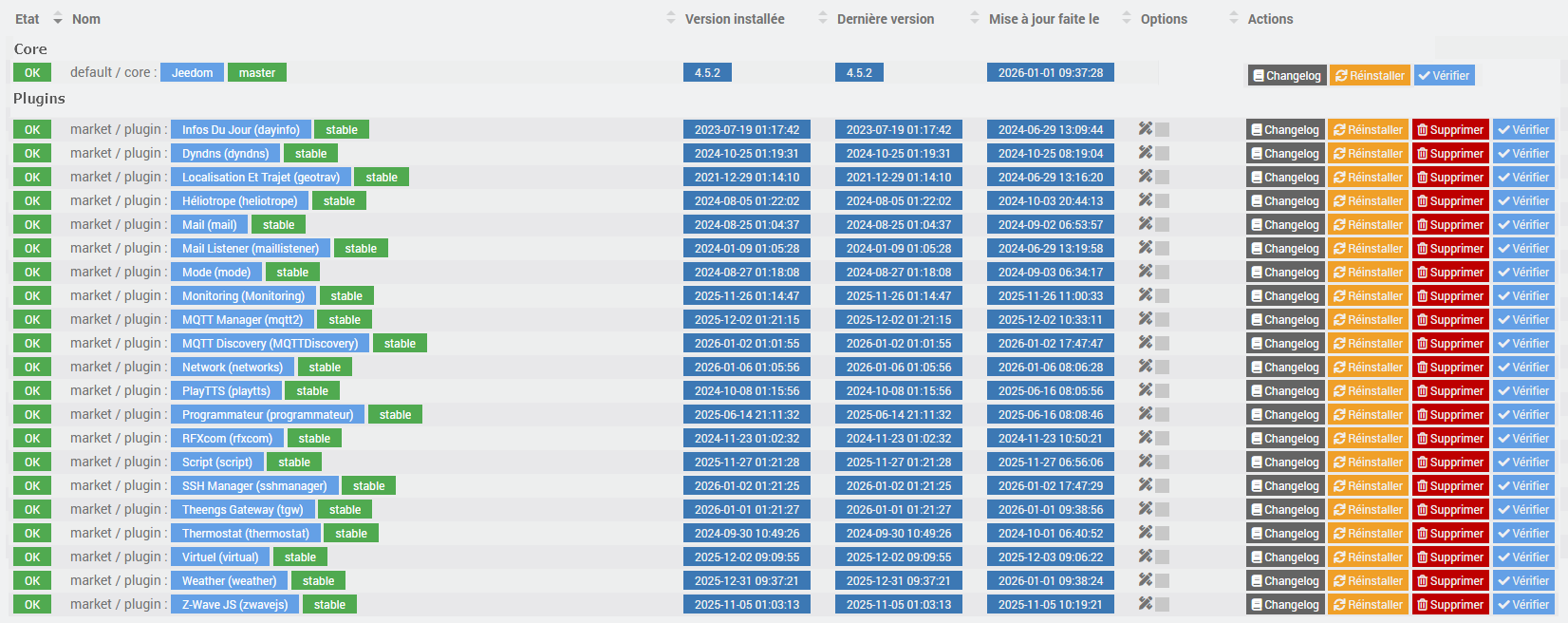
Task: Click the options icon in Z-Wave JS row
Action: (x=1146, y=604)
